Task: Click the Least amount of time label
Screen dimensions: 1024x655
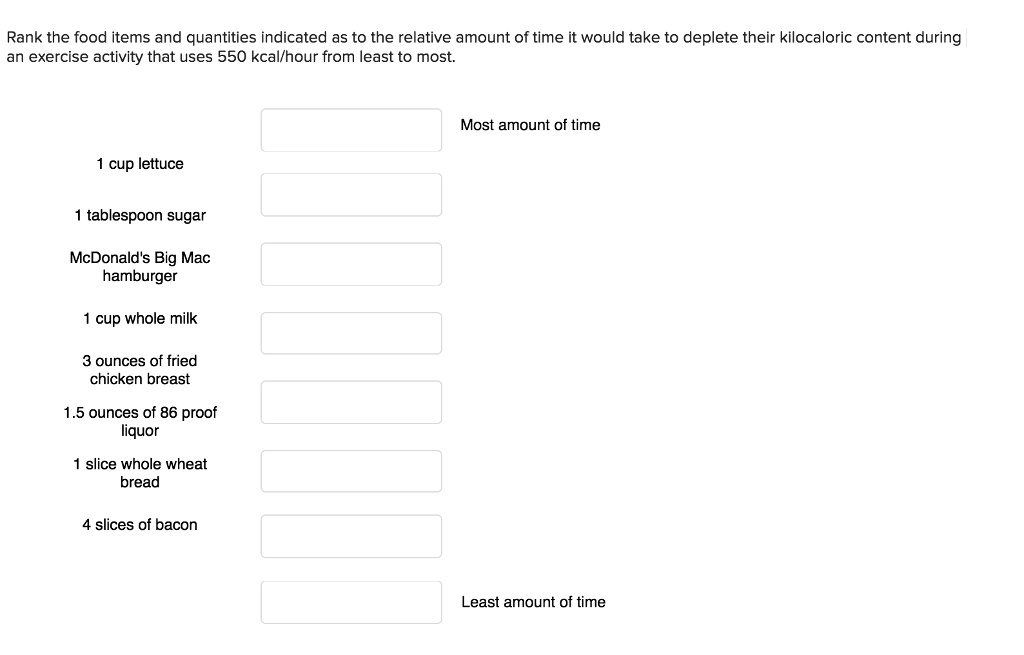Action: pos(533,601)
